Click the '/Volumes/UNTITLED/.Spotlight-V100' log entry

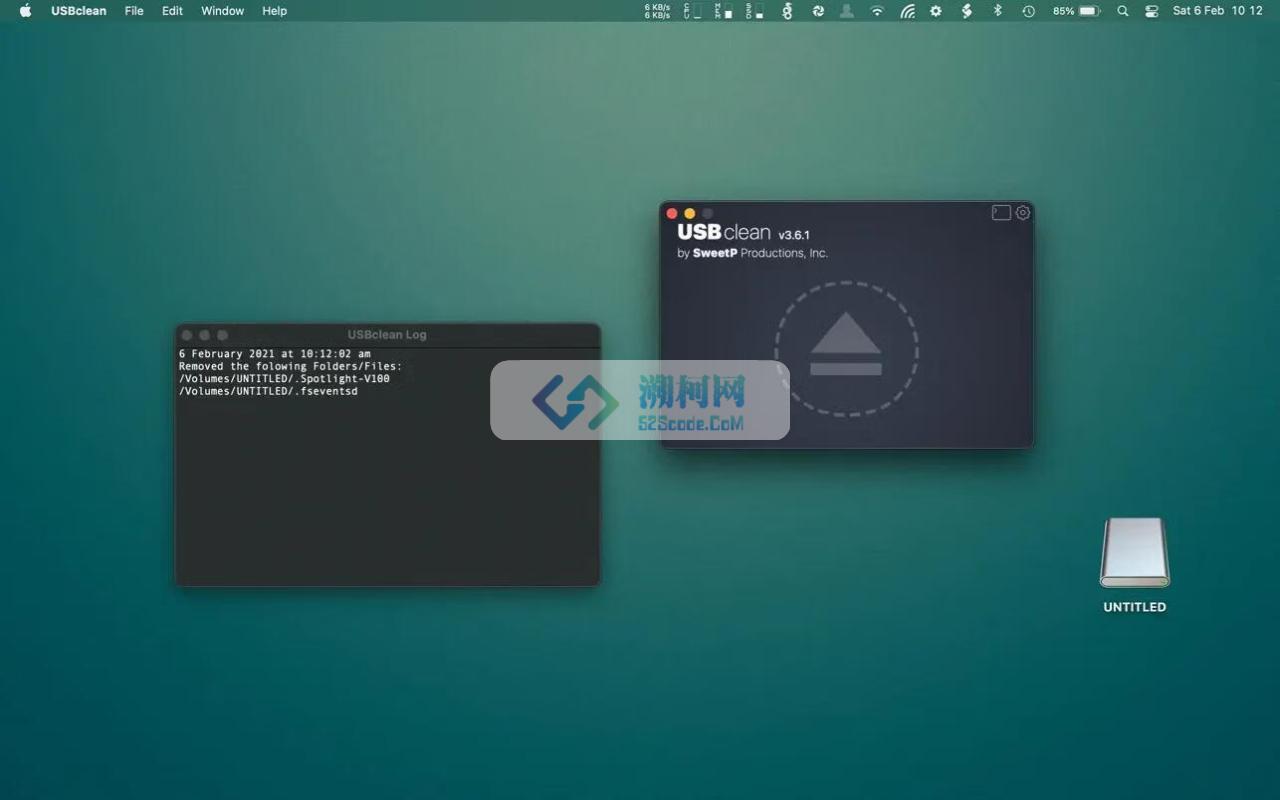pos(284,379)
